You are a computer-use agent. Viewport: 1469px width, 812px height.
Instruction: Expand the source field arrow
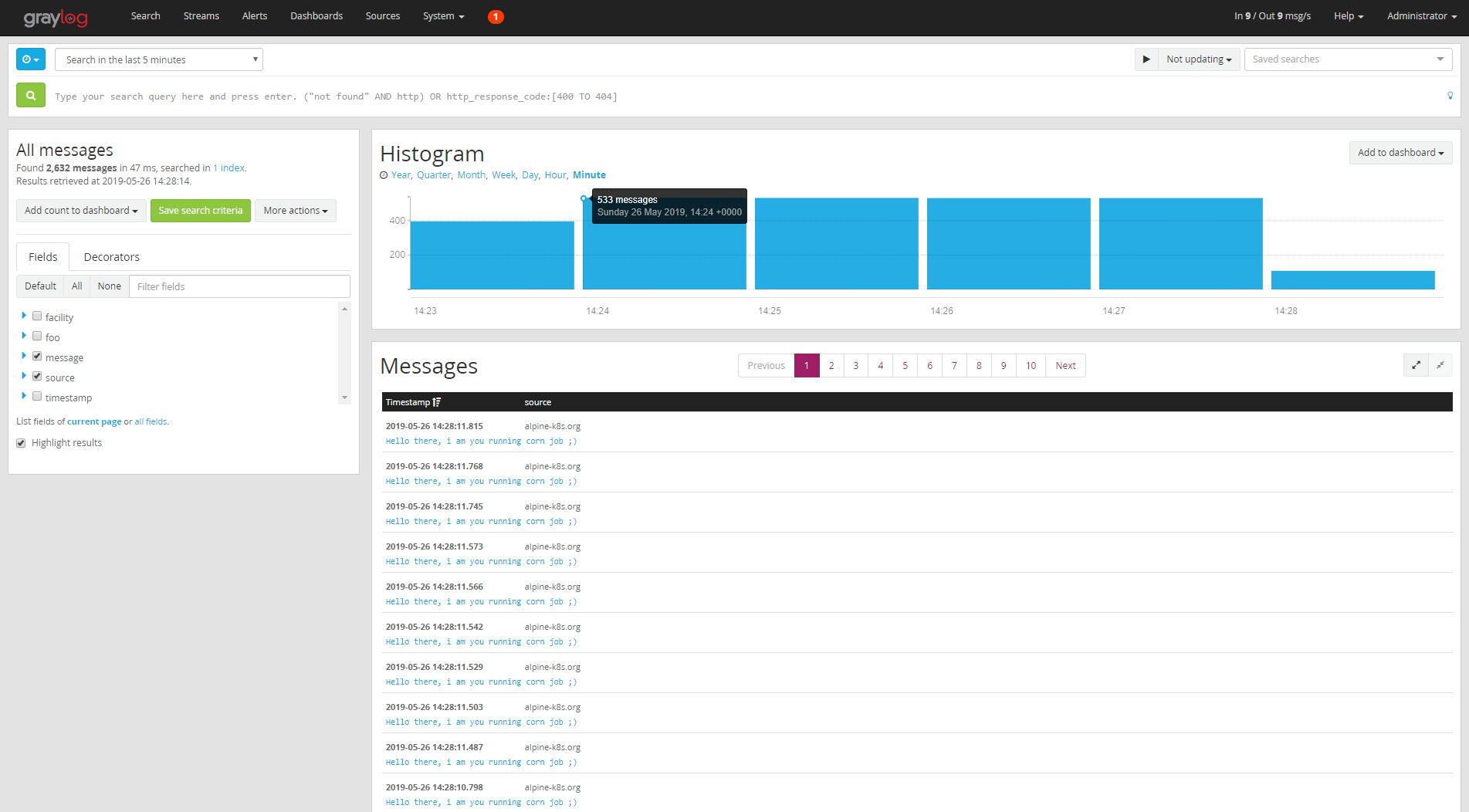(x=24, y=376)
